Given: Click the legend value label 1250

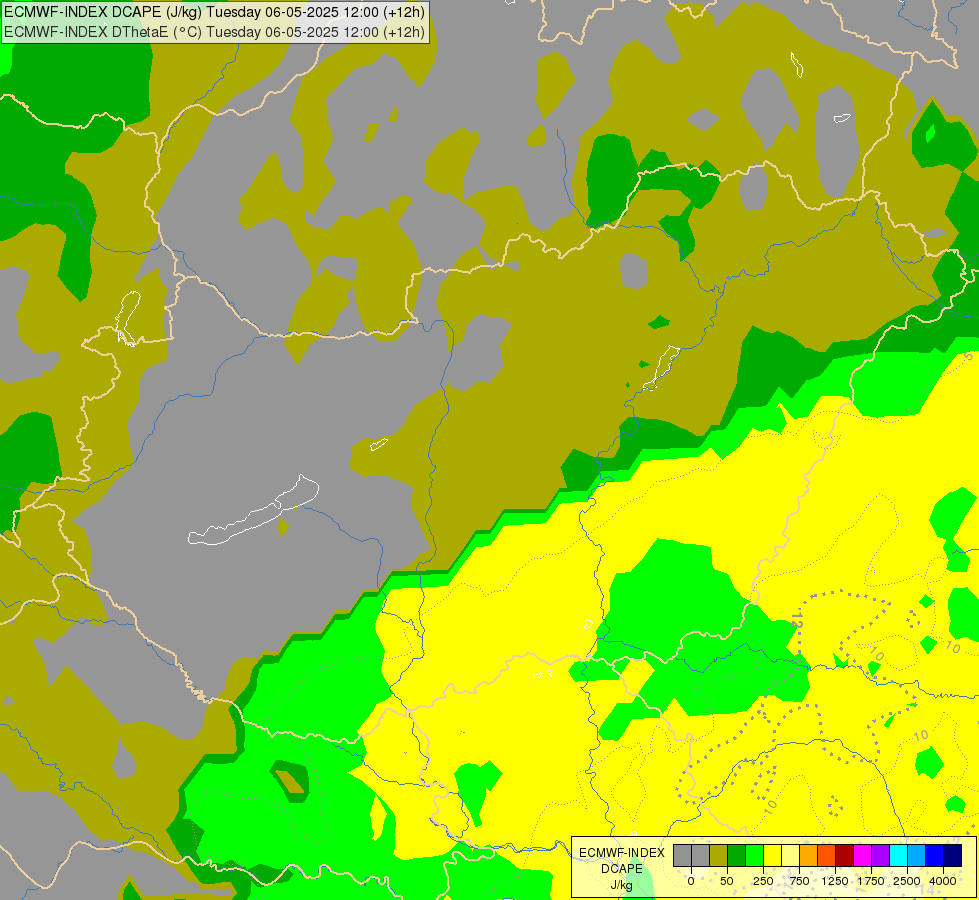Looking at the screenshot, I should 835,881.
